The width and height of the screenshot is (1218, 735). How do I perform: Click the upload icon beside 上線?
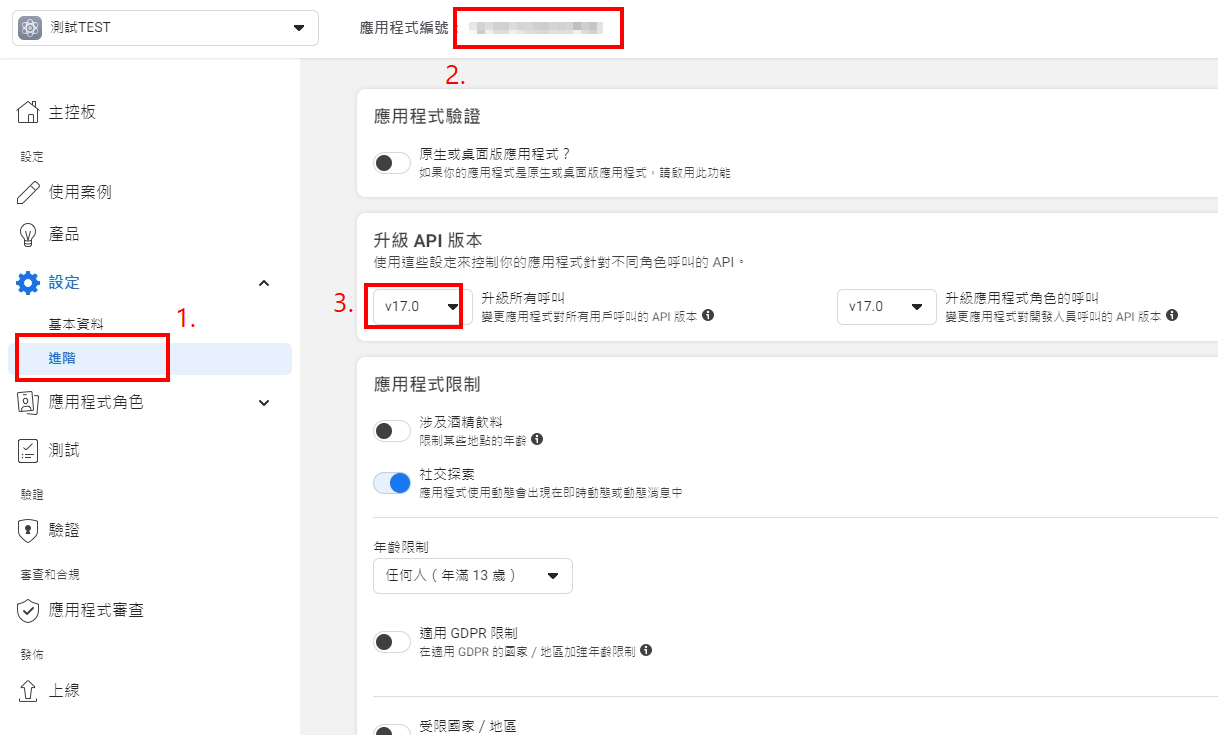(28, 691)
